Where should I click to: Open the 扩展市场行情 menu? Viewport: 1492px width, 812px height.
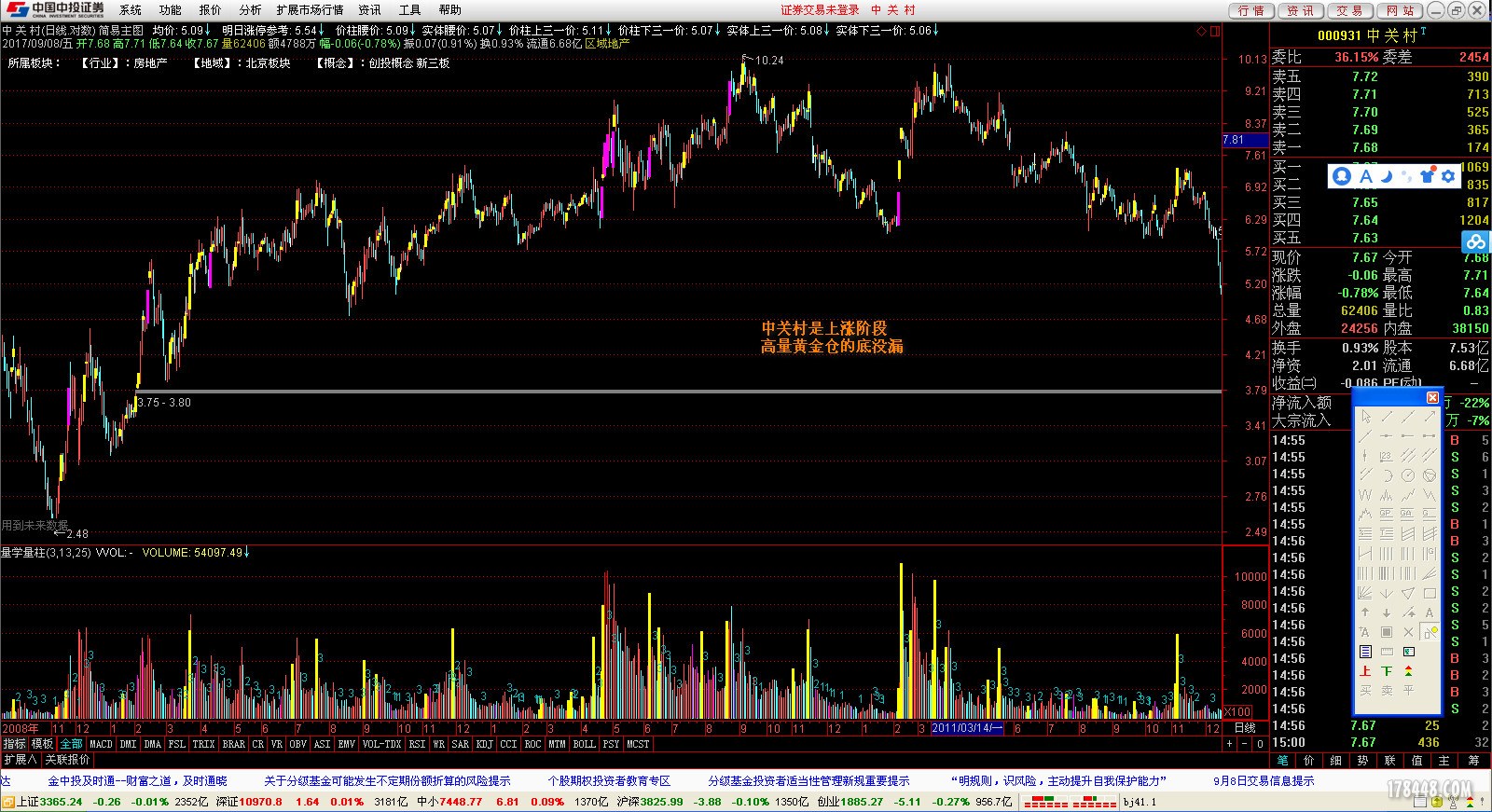(x=310, y=9)
